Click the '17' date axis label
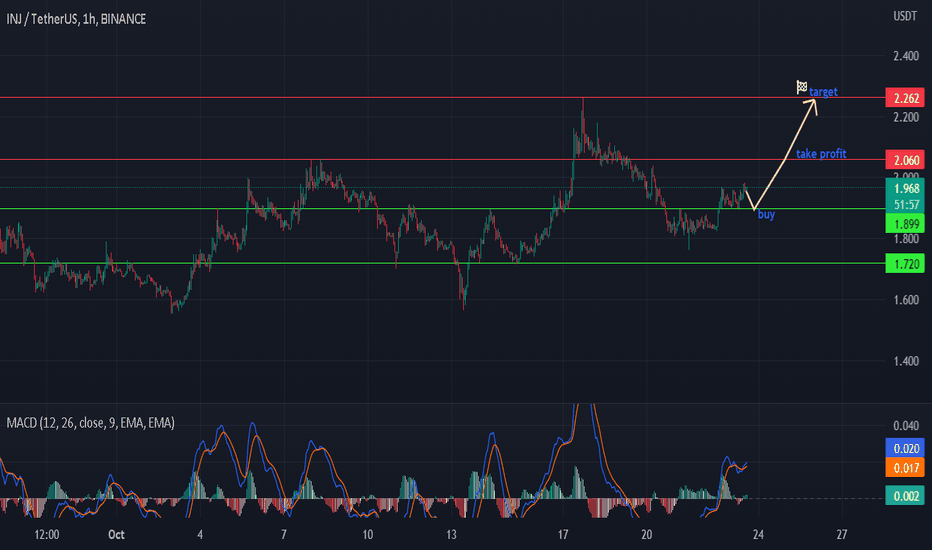The height and width of the screenshot is (550, 932). [x=563, y=535]
